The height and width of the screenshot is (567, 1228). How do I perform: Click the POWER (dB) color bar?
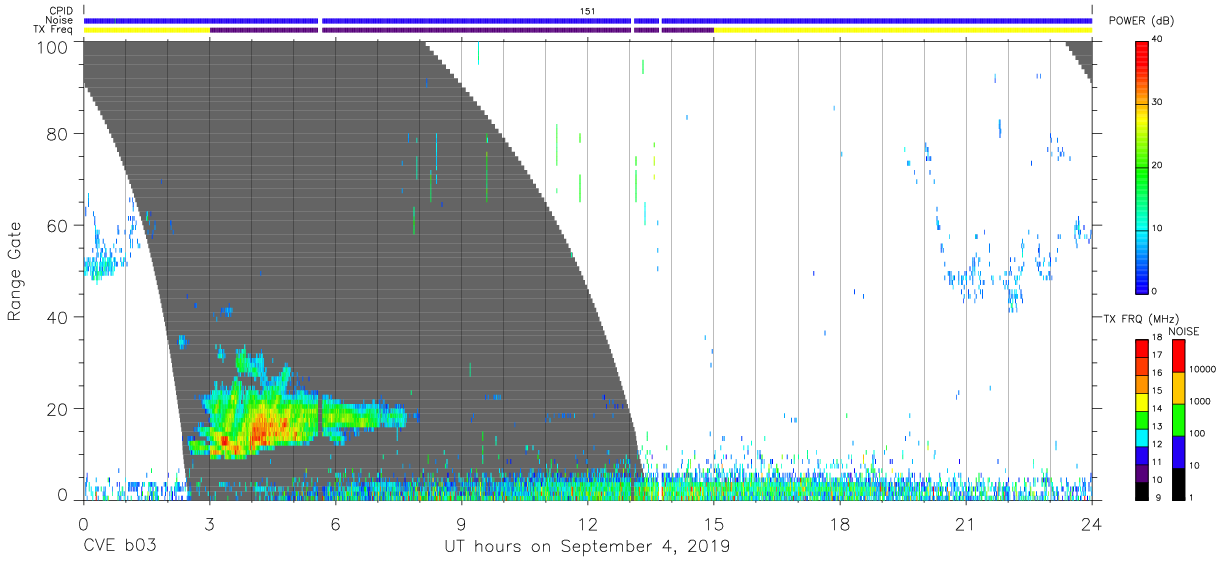[1142, 166]
